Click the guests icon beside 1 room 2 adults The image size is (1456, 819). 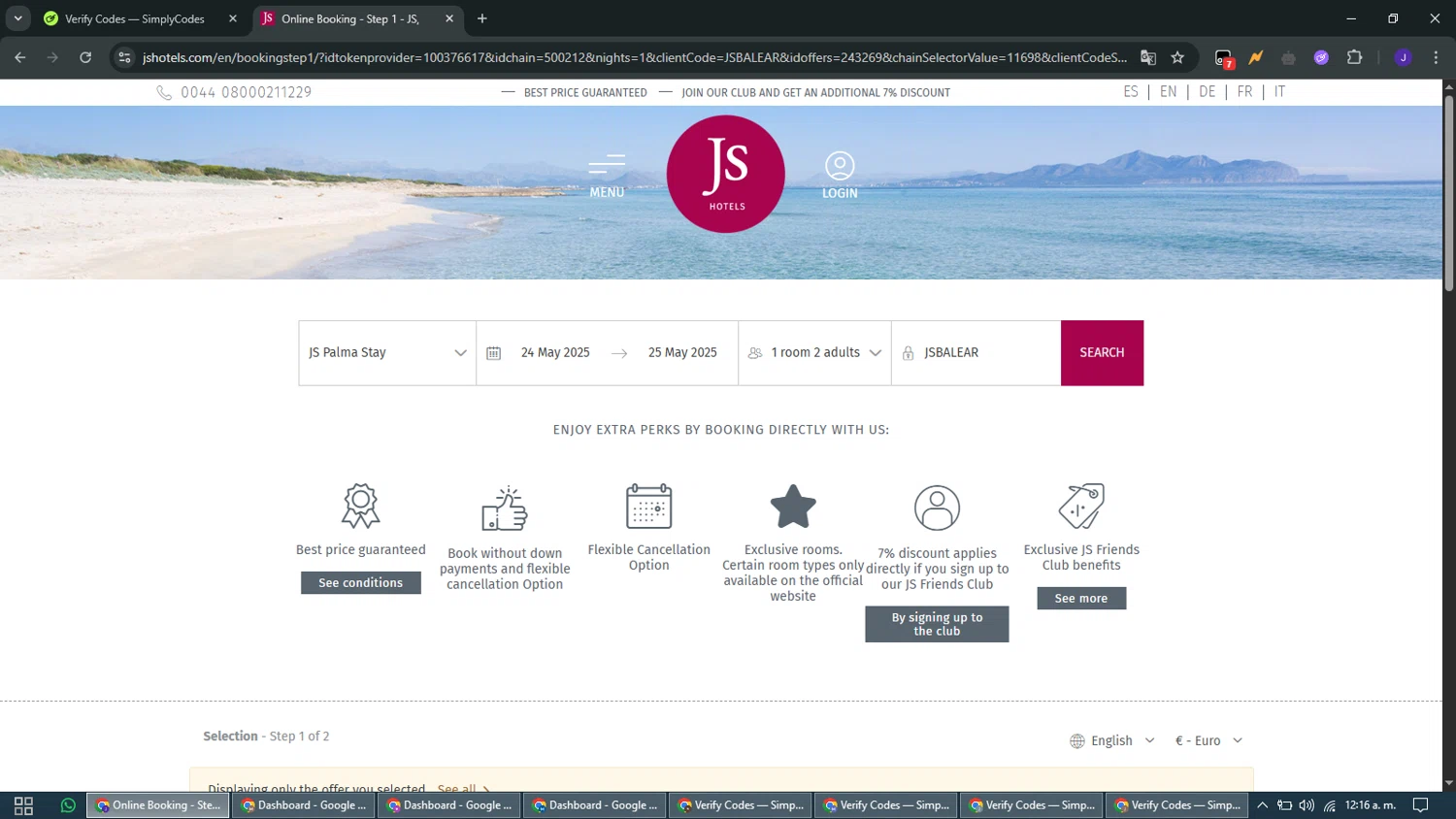755,353
